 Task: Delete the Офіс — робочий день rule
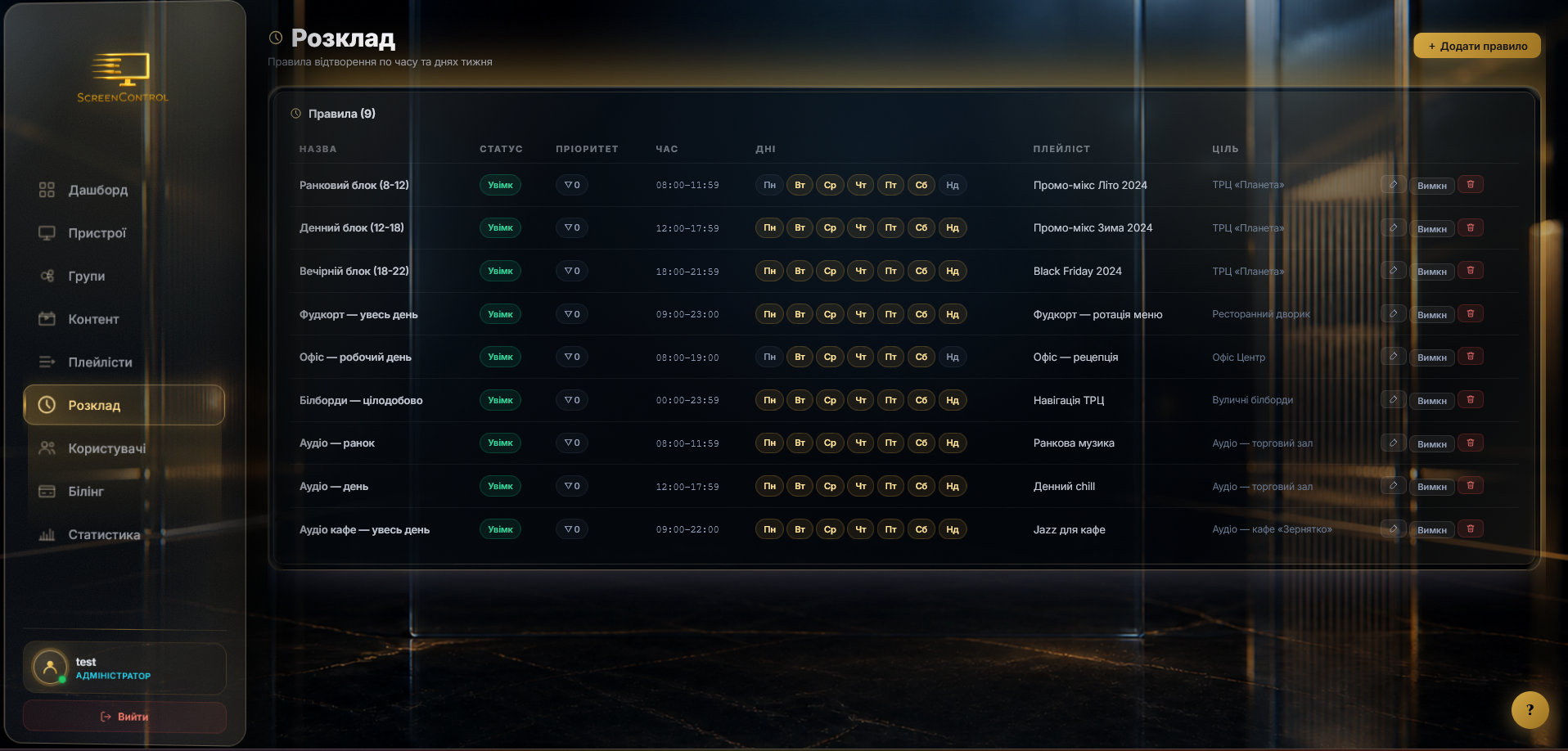[1471, 356]
